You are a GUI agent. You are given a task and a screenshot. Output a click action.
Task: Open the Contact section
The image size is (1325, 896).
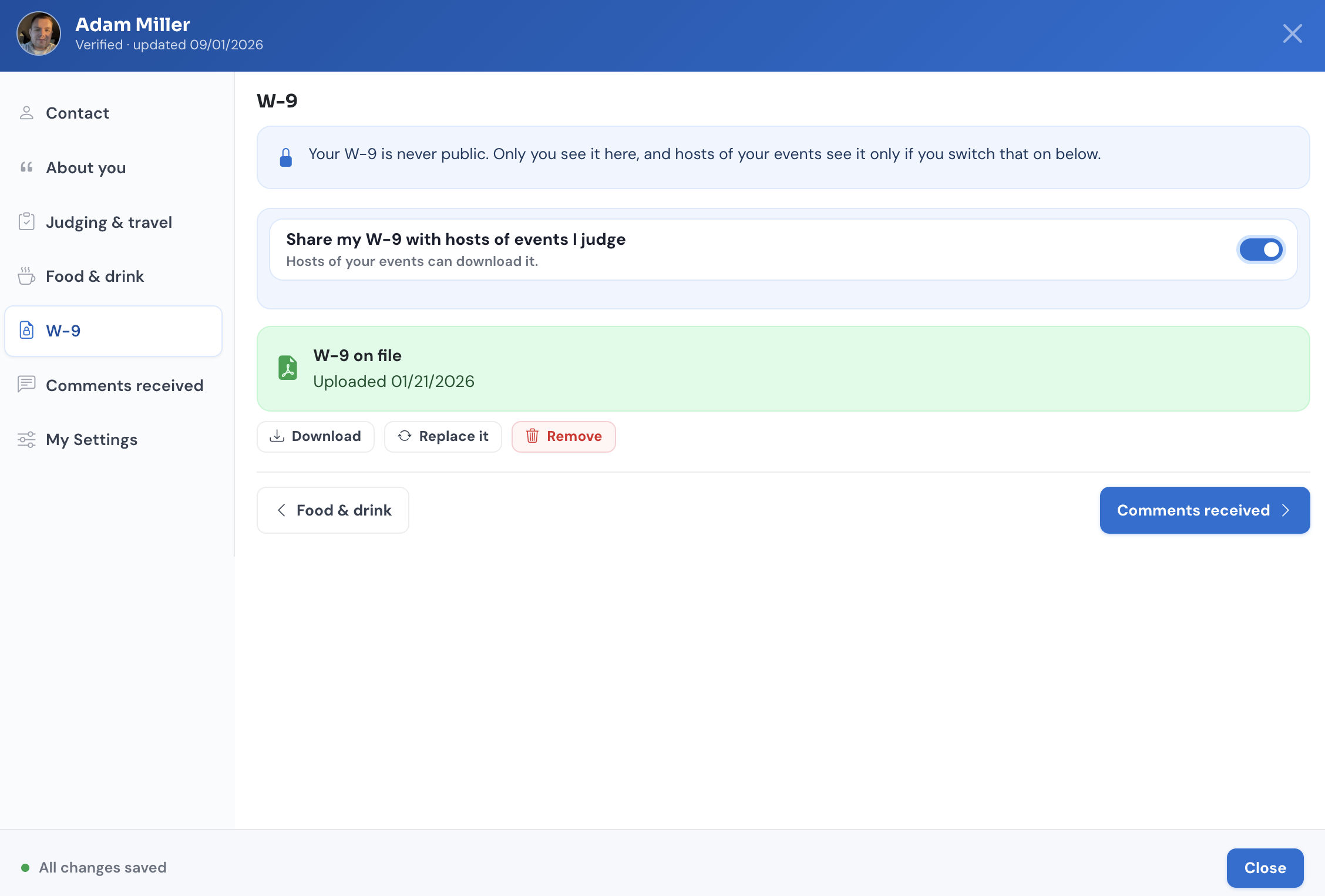(x=113, y=113)
